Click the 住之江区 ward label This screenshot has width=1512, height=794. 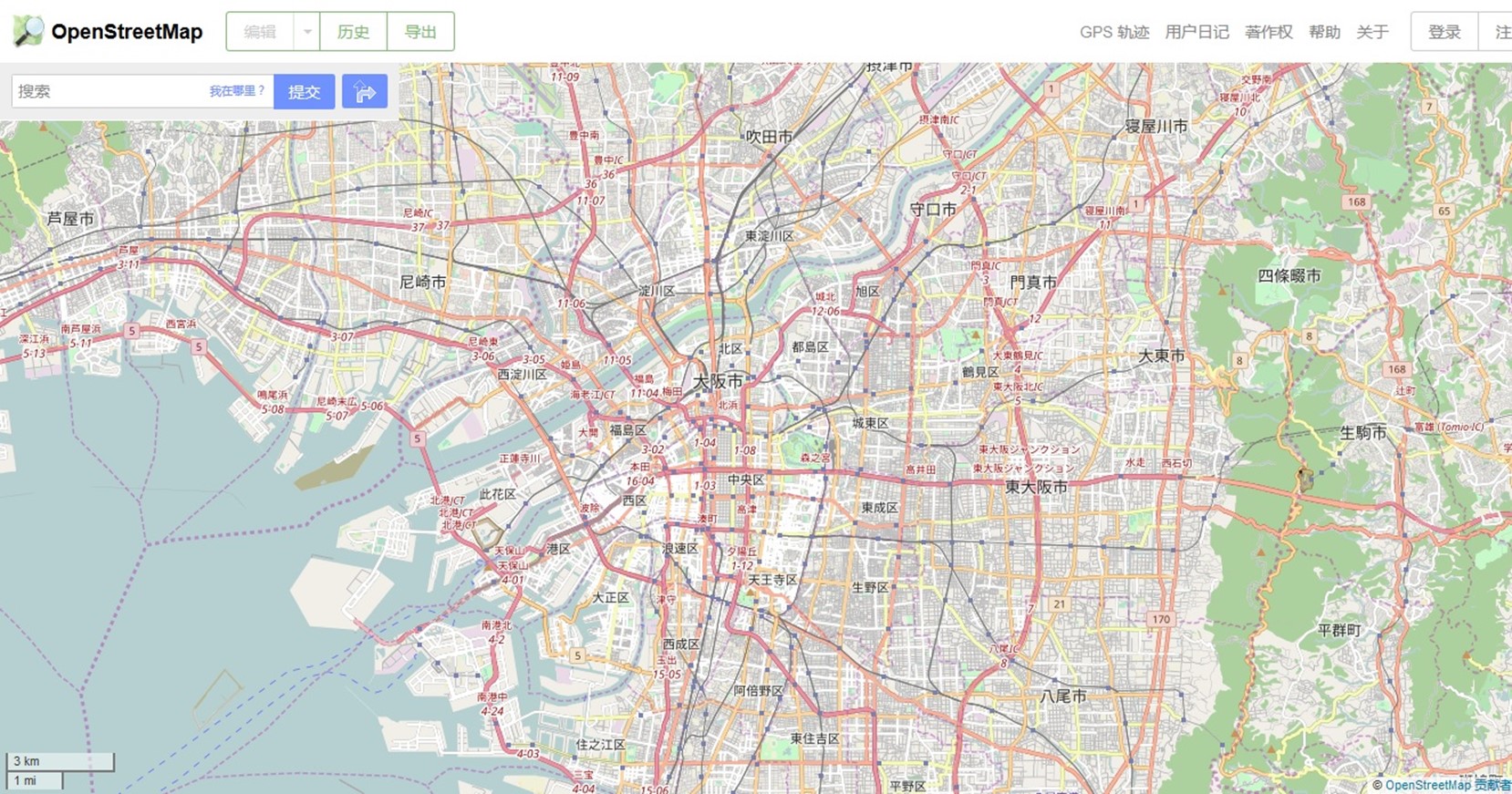point(600,744)
